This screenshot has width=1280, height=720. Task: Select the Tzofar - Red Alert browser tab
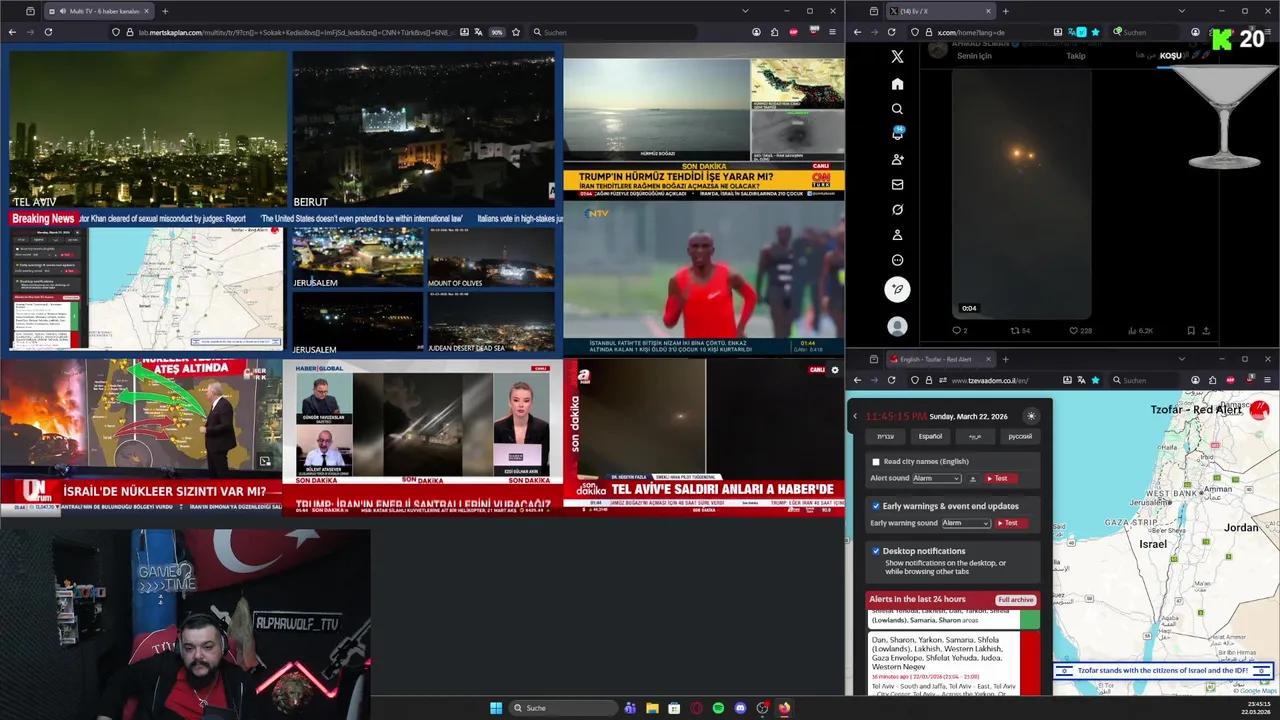tap(940, 359)
